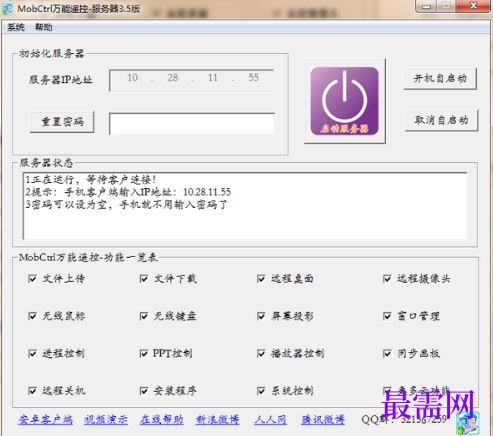The width and height of the screenshot is (493, 436).
Task: Open the 腾讯微博 link
Action: click(x=323, y=419)
